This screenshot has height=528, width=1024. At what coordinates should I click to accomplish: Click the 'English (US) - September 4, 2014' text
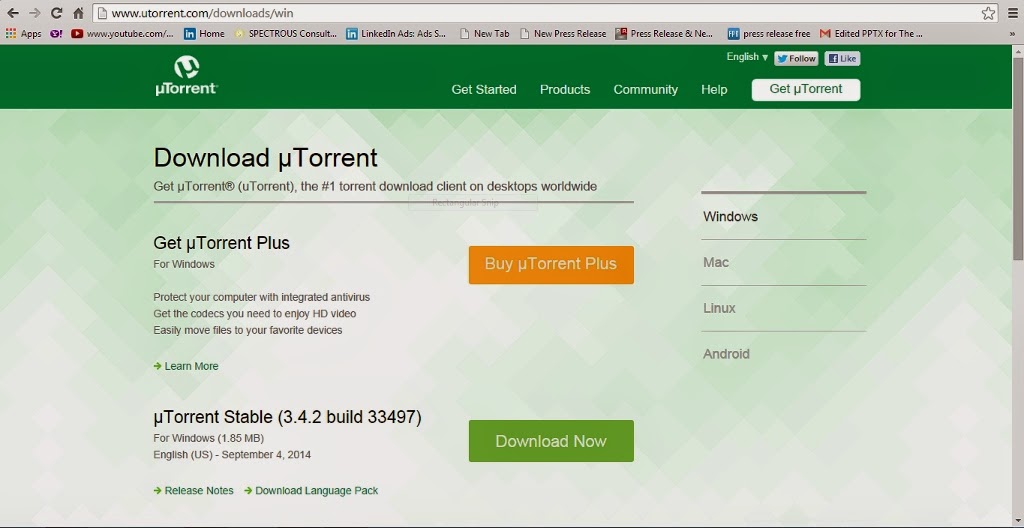point(232,454)
